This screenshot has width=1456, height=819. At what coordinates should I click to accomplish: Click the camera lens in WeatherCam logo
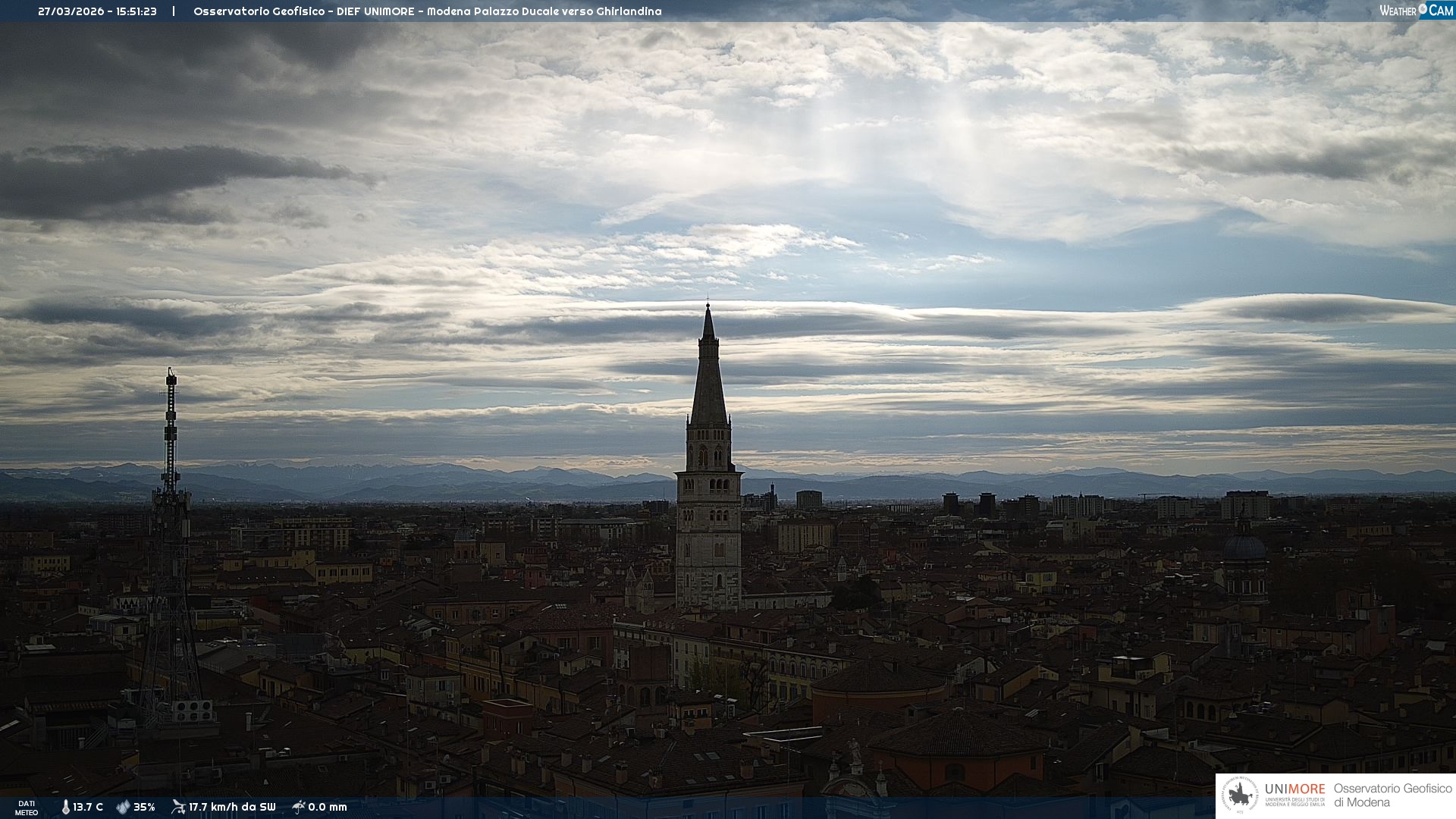click(x=1423, y=9)
